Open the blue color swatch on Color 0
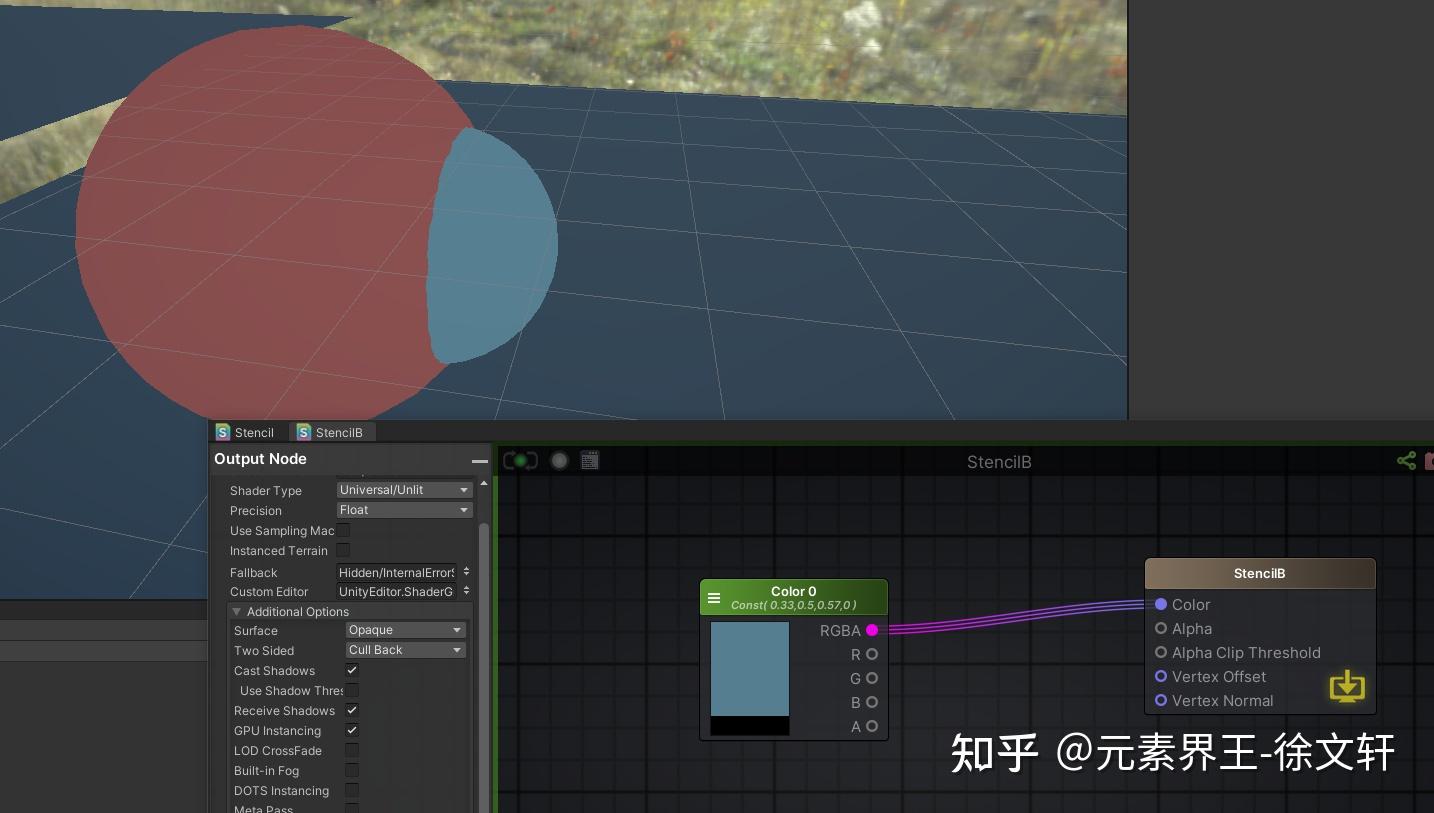 [x=749, y=669]
